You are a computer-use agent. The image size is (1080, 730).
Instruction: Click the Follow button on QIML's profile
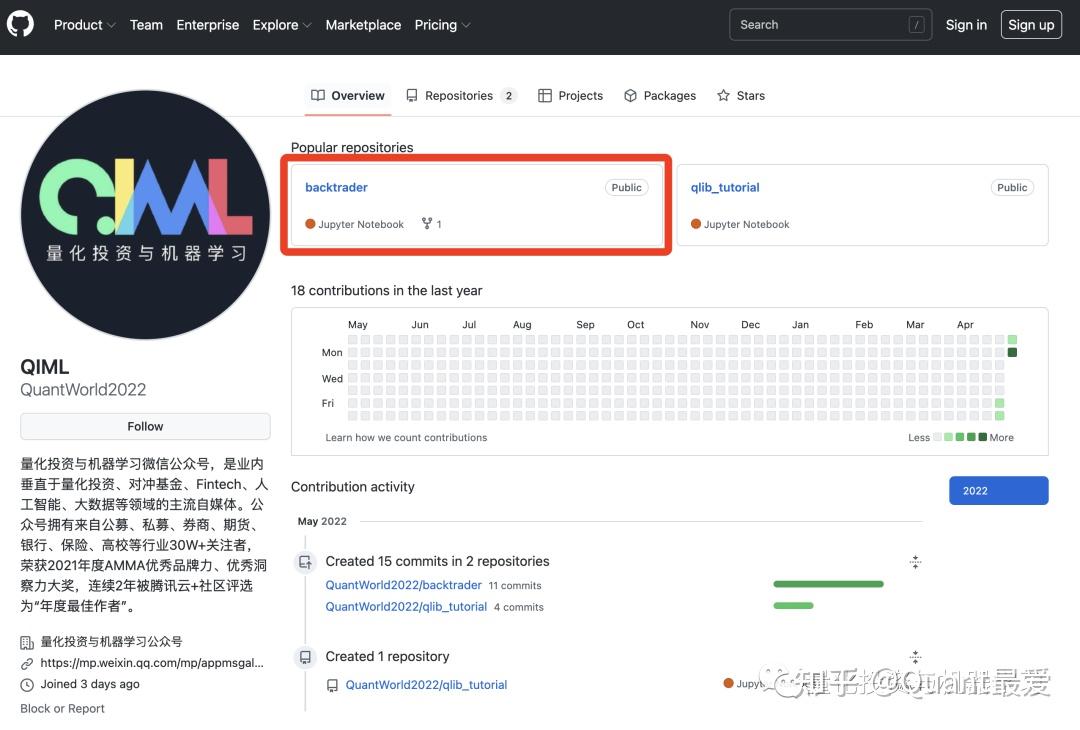click(x=144, y=426)
